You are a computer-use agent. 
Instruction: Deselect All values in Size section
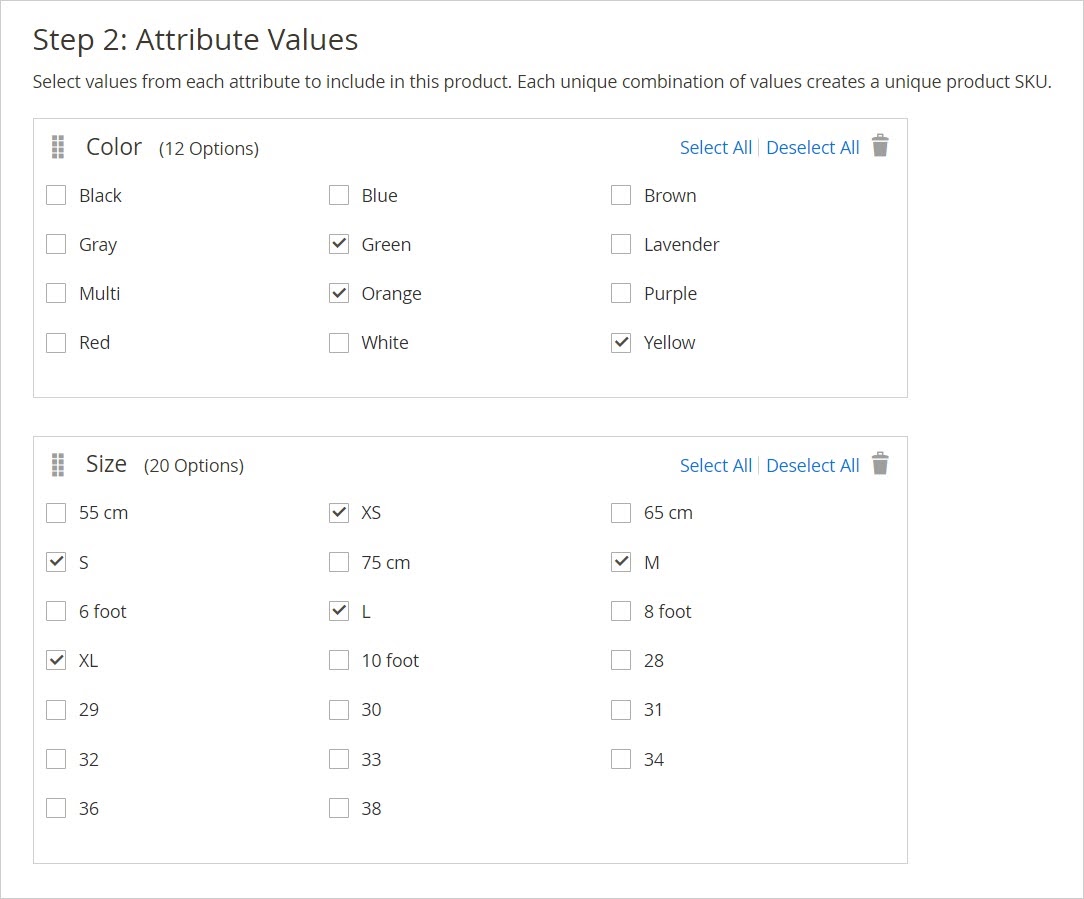click(812, 466)
